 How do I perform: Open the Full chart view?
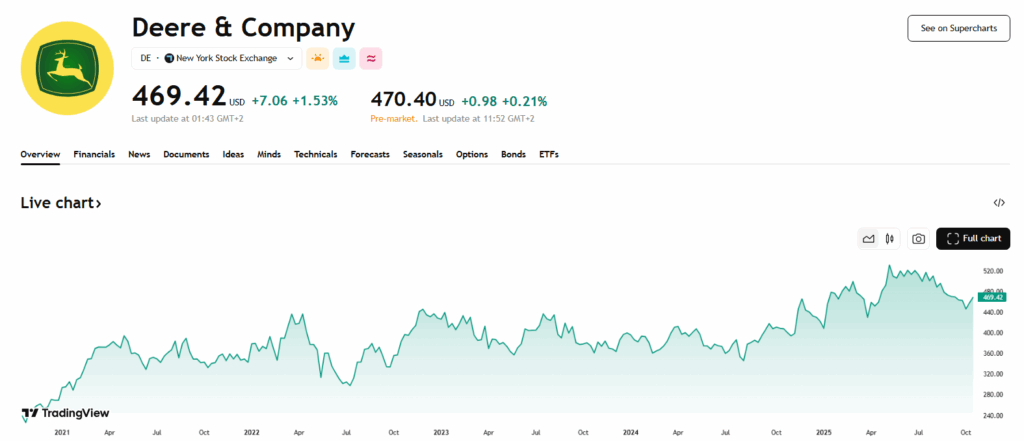click(x=973, y=239)
